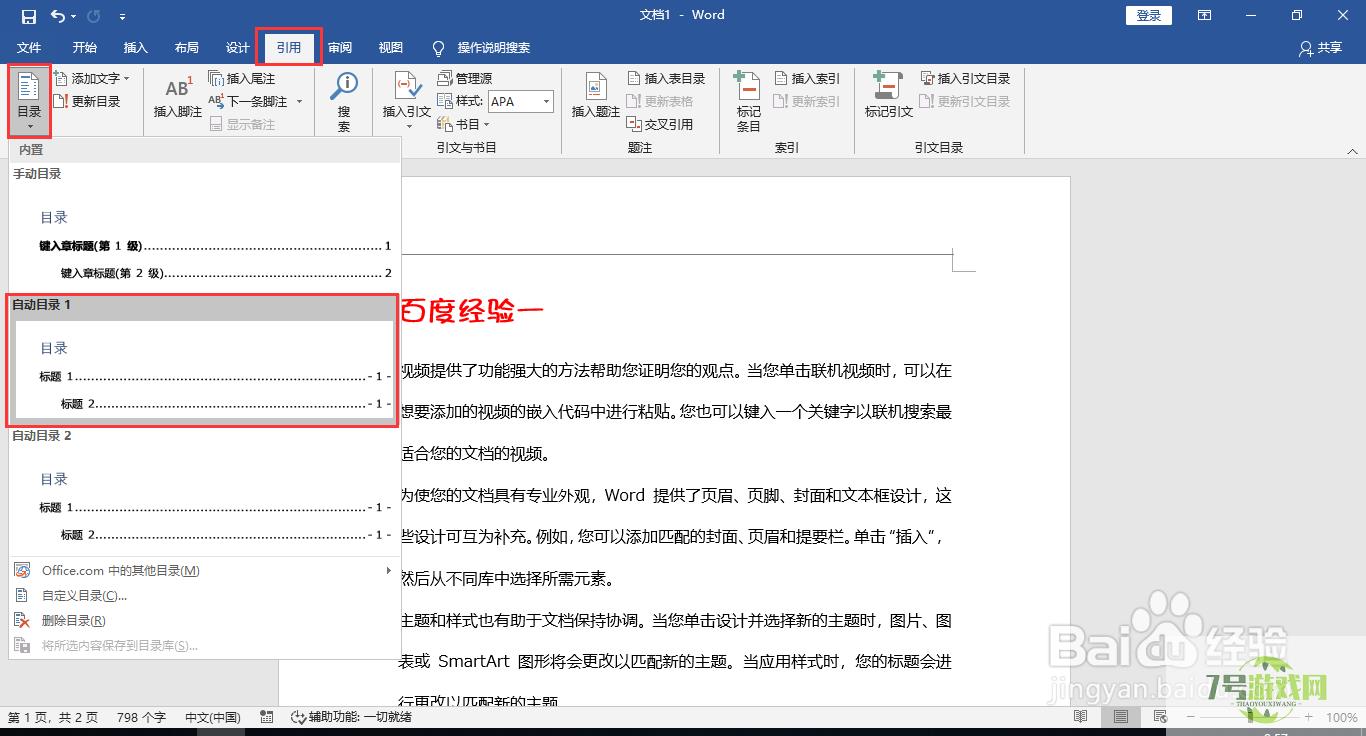Open the 样式 APA style combo box
1366x736 pixels.
point(520,101)
